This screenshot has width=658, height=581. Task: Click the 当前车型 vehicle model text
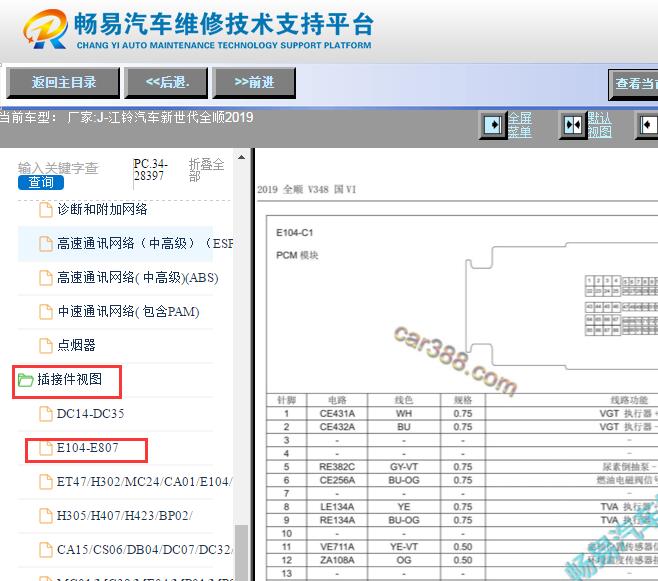126,117
